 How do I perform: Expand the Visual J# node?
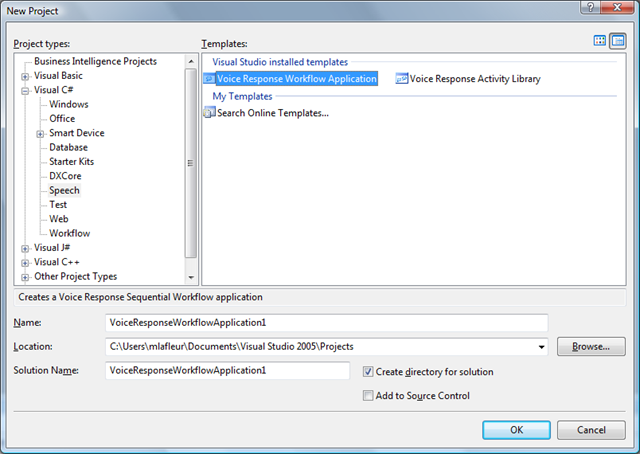(x=25, y=249)
